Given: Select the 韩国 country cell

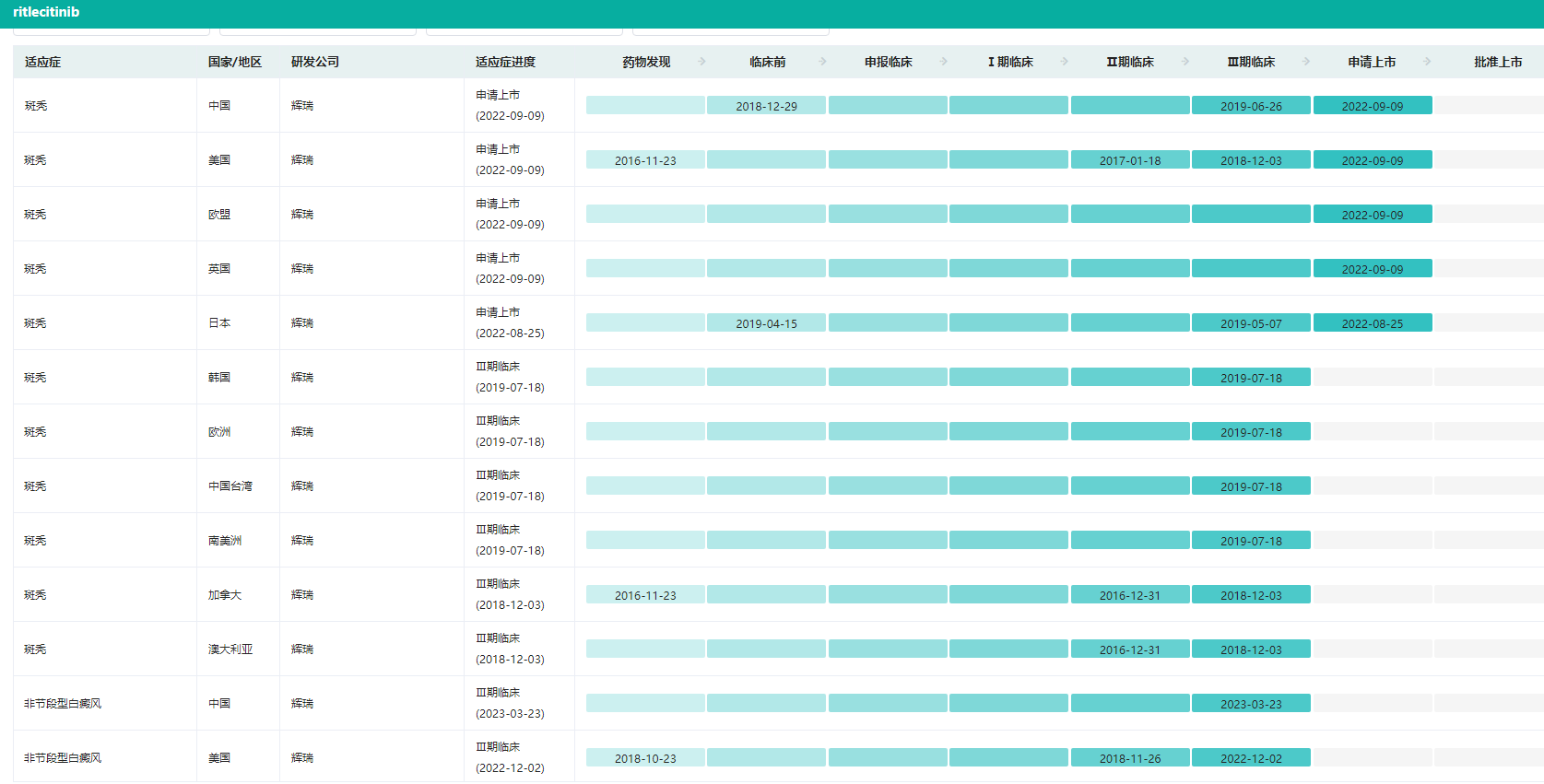Looking at the screenshot, I should coord(219,378).
